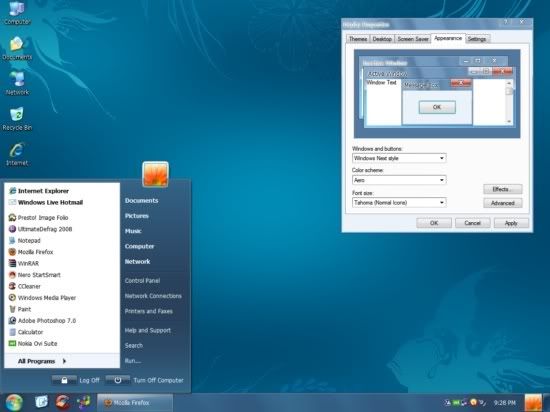Click the Mozilla Firefox taskbar button
The width and height of the screenshot is (550, 412).
tap(135, 403)
